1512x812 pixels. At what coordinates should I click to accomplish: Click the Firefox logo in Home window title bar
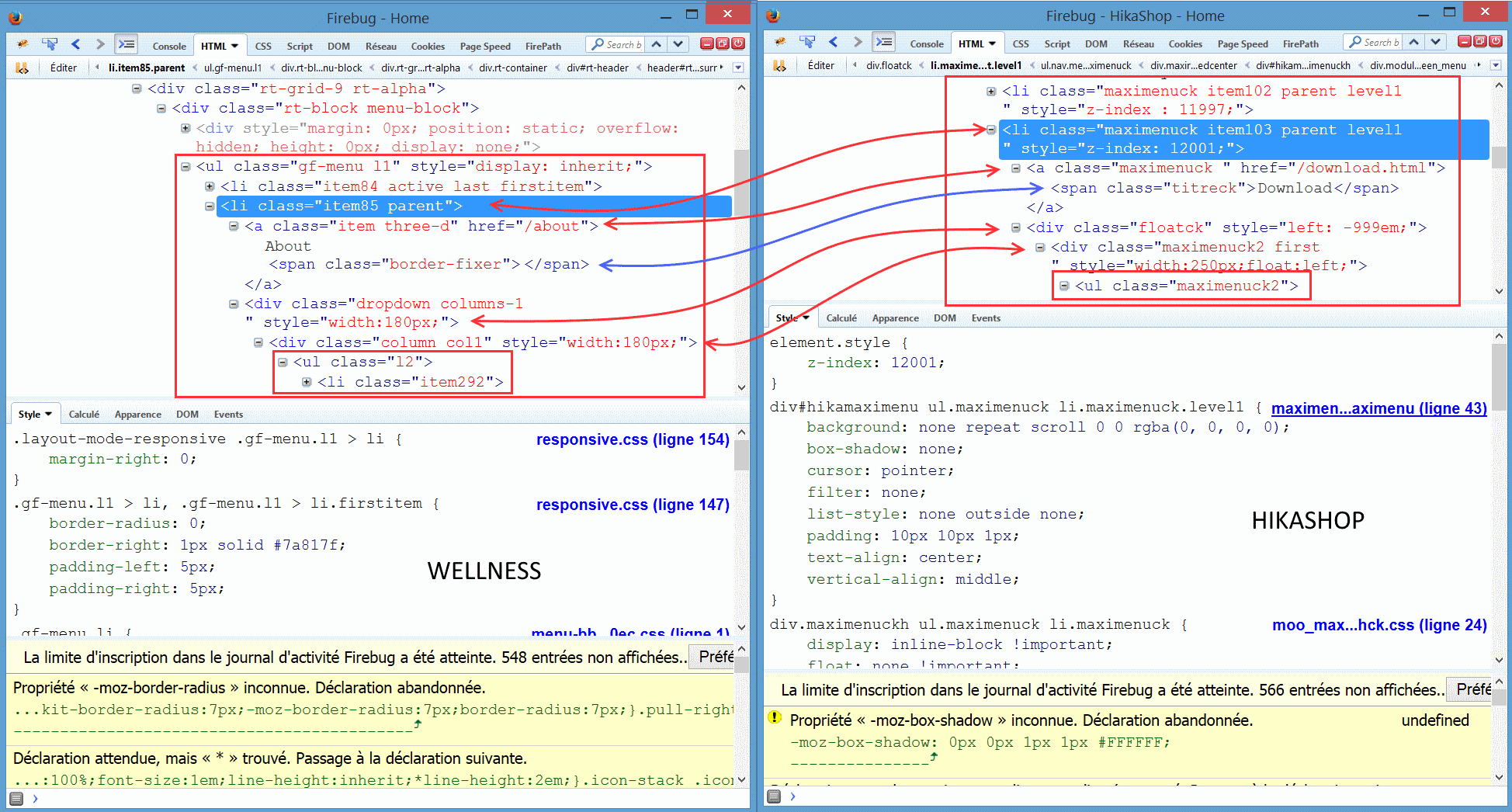click(15, 17)
